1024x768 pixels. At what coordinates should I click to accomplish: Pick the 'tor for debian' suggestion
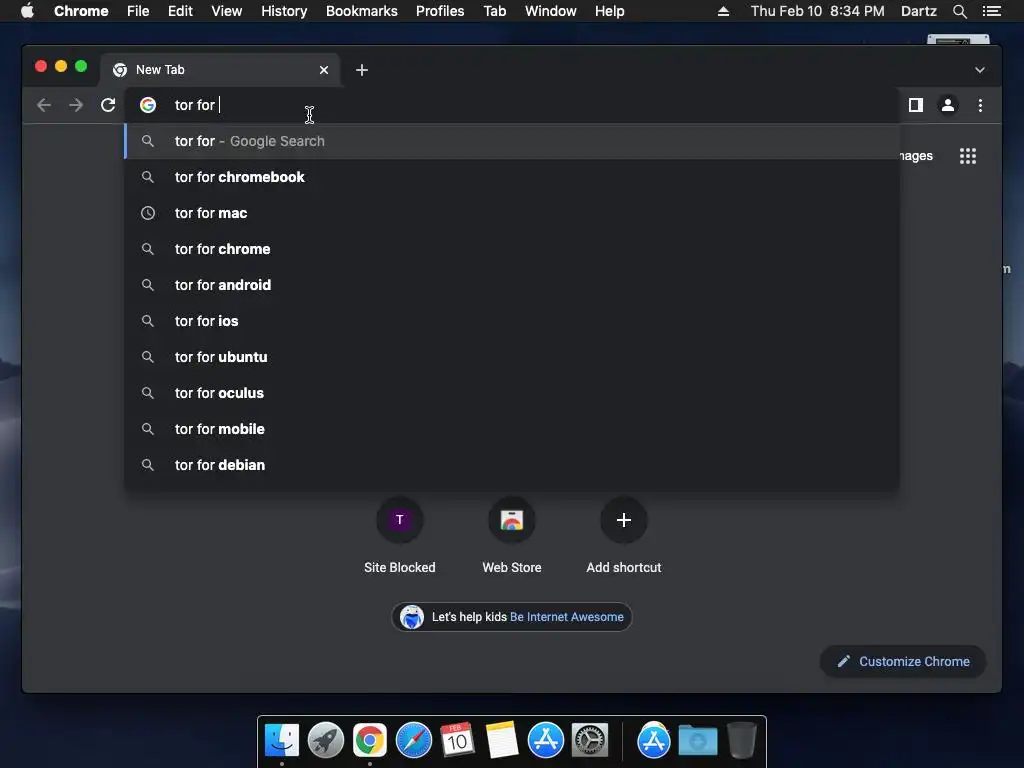coord(512,465)
